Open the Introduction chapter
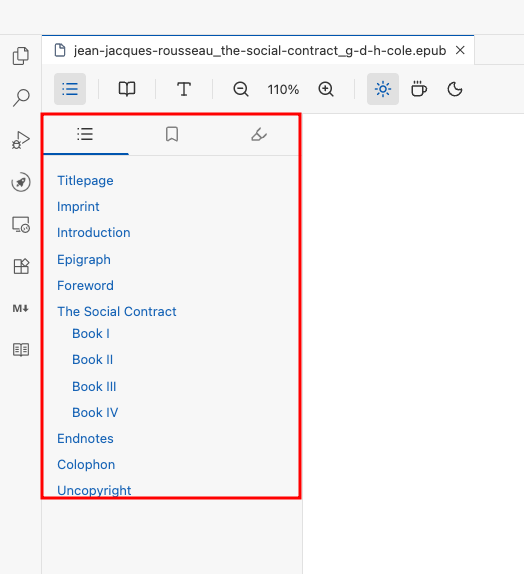The width and height of the screenshot is (524, 574). 94,233
